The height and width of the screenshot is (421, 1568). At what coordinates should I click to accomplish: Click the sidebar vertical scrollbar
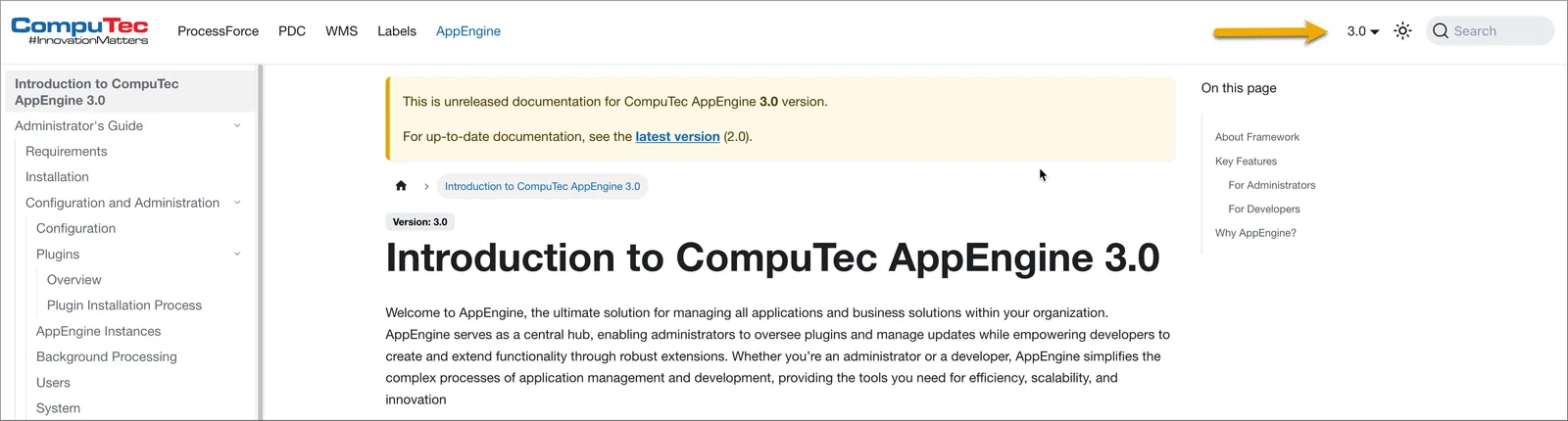pos(260,243)
